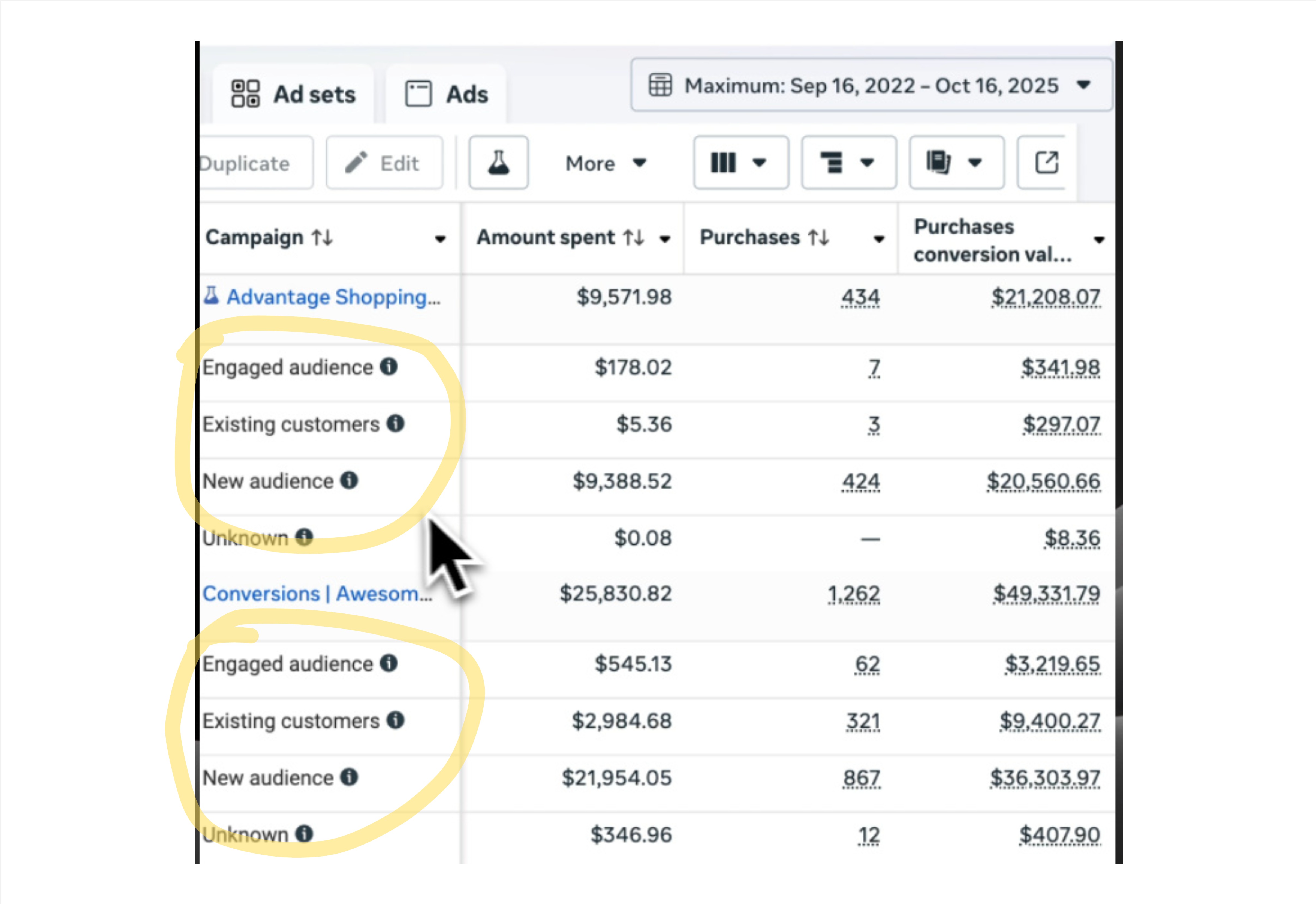Click the export share icon

(1046, 163)
